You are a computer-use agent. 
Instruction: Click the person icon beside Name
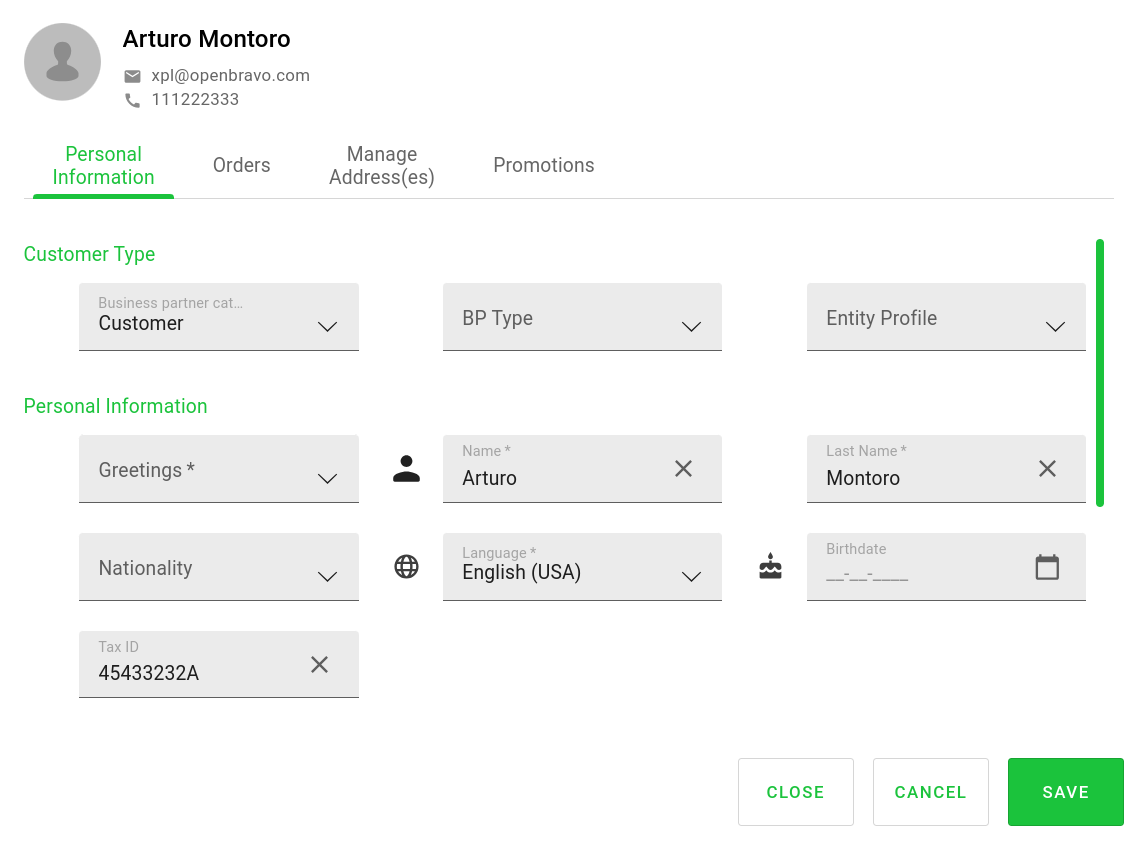(x=406, y=469)
